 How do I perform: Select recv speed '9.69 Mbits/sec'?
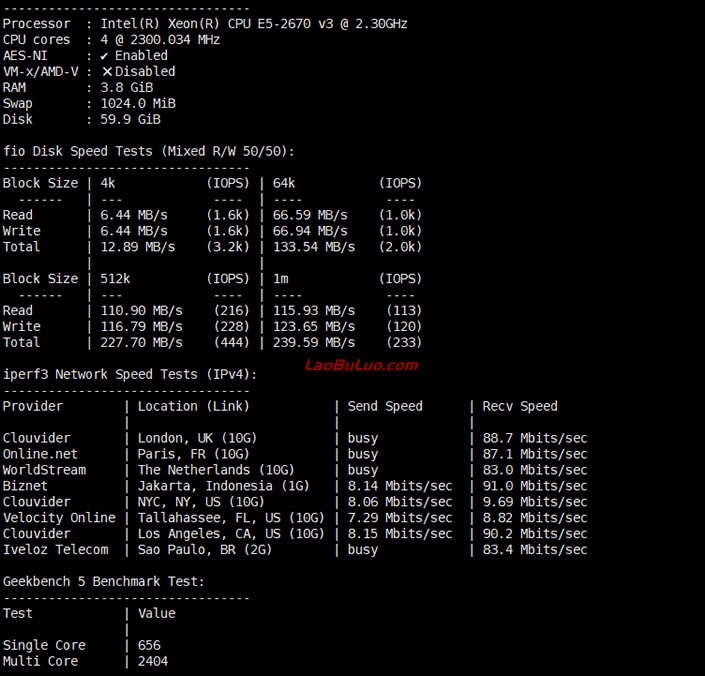(535, 503)
